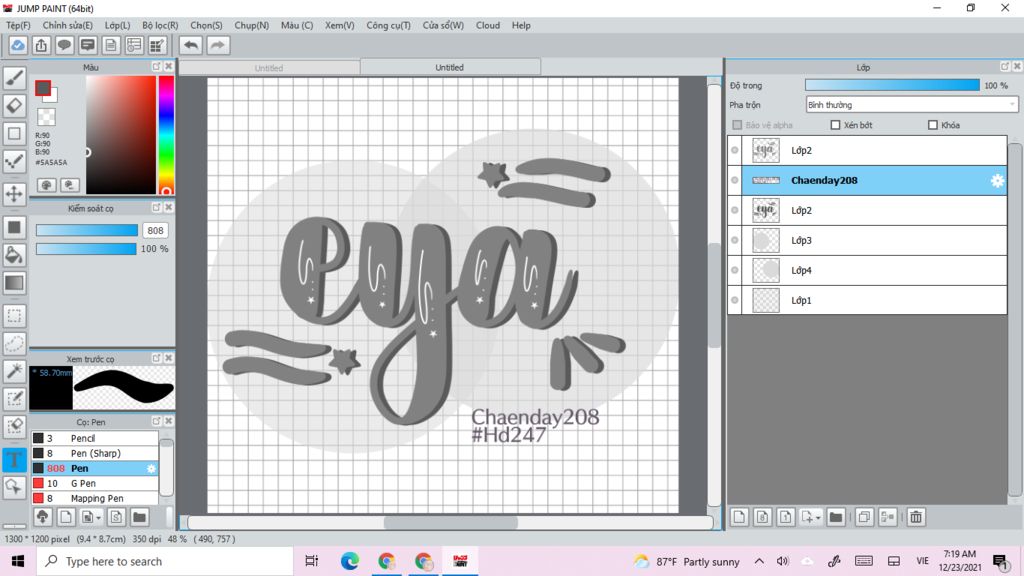Click the Chaenday208 layer thumbnail

(x=766, y=180)
